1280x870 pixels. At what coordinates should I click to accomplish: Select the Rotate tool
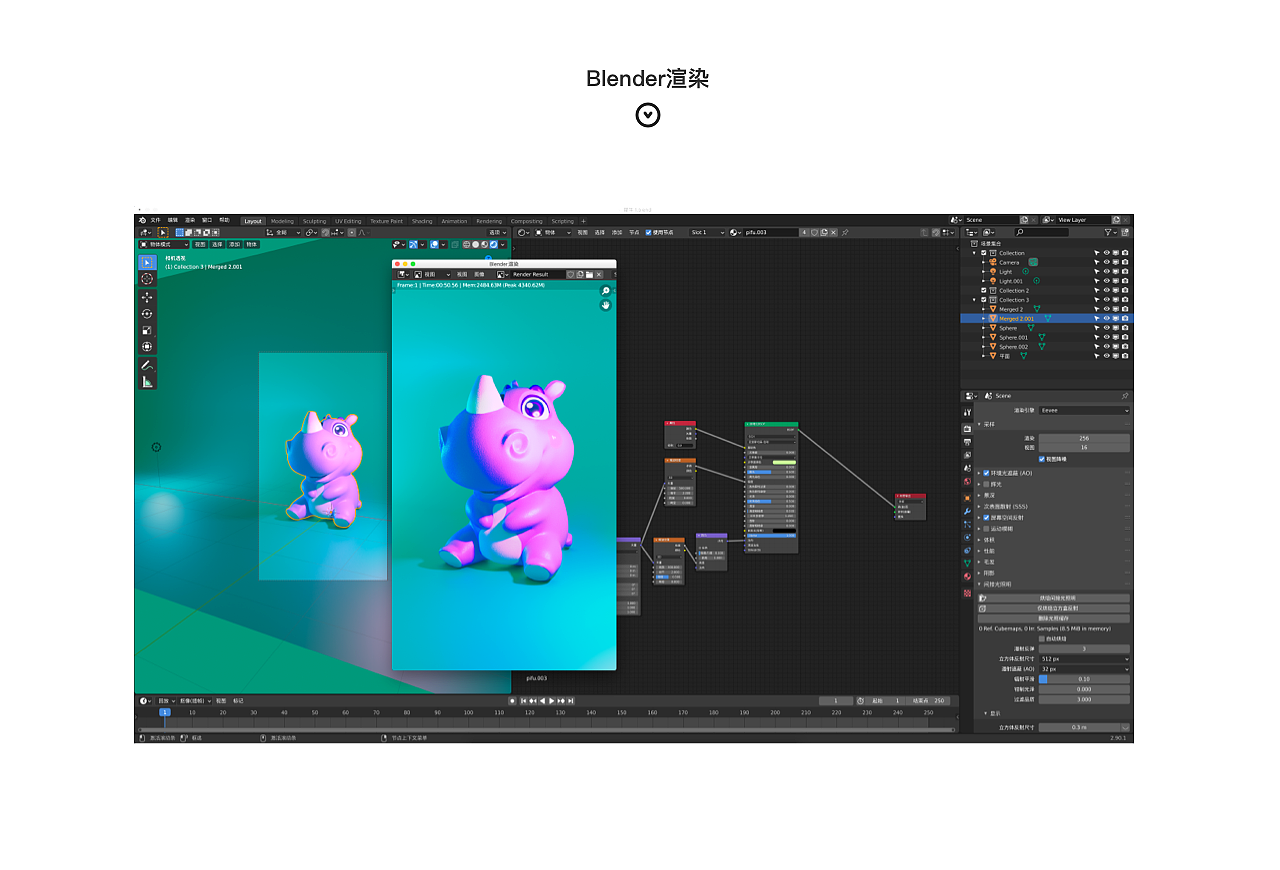147,313
